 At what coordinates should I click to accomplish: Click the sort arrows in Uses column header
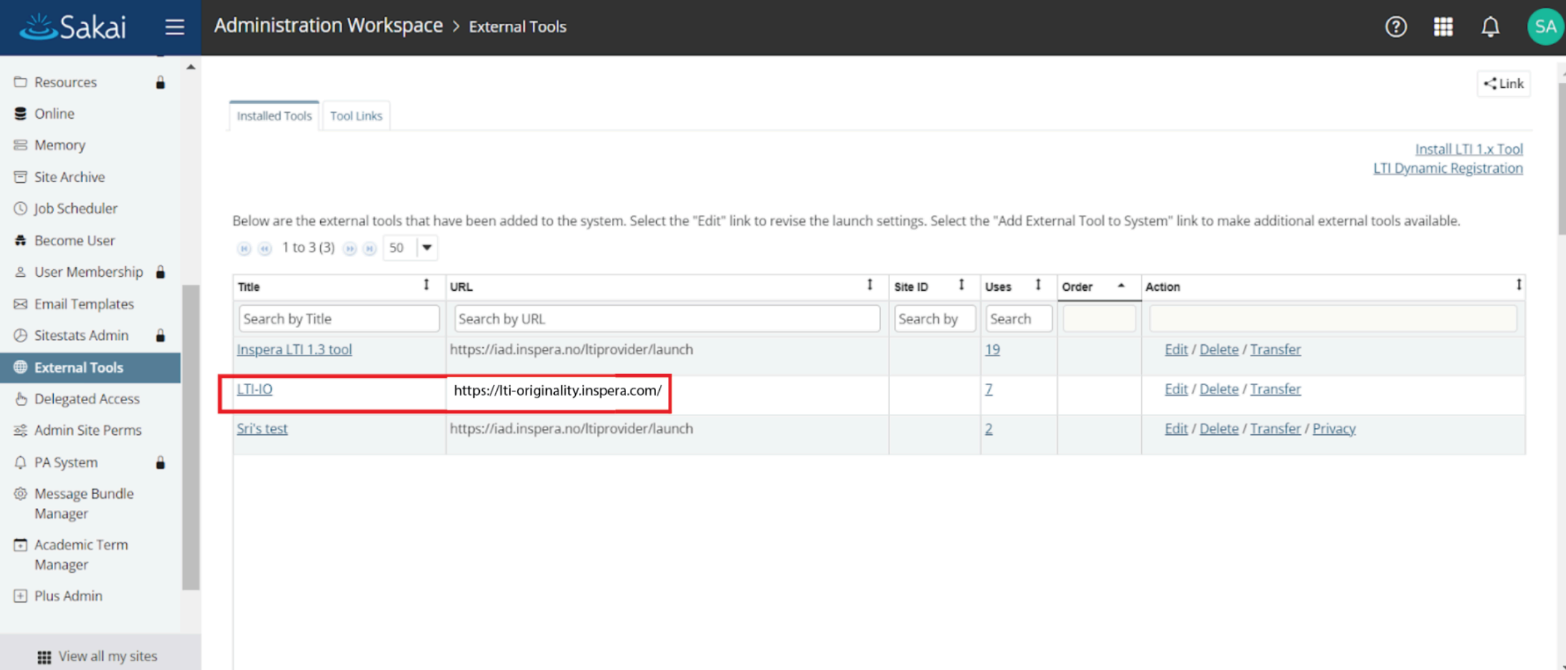pyautogui.click(x=1039, y=286)
